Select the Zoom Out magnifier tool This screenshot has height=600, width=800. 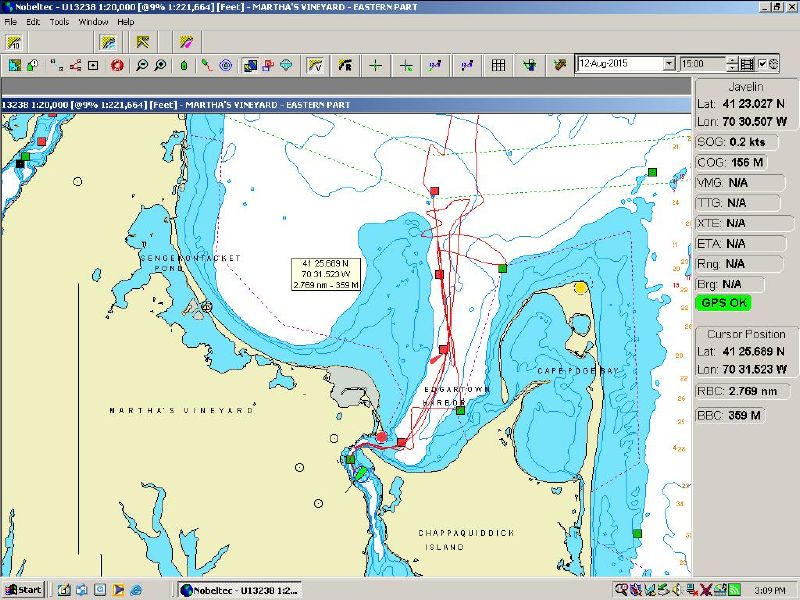(143, 66)
